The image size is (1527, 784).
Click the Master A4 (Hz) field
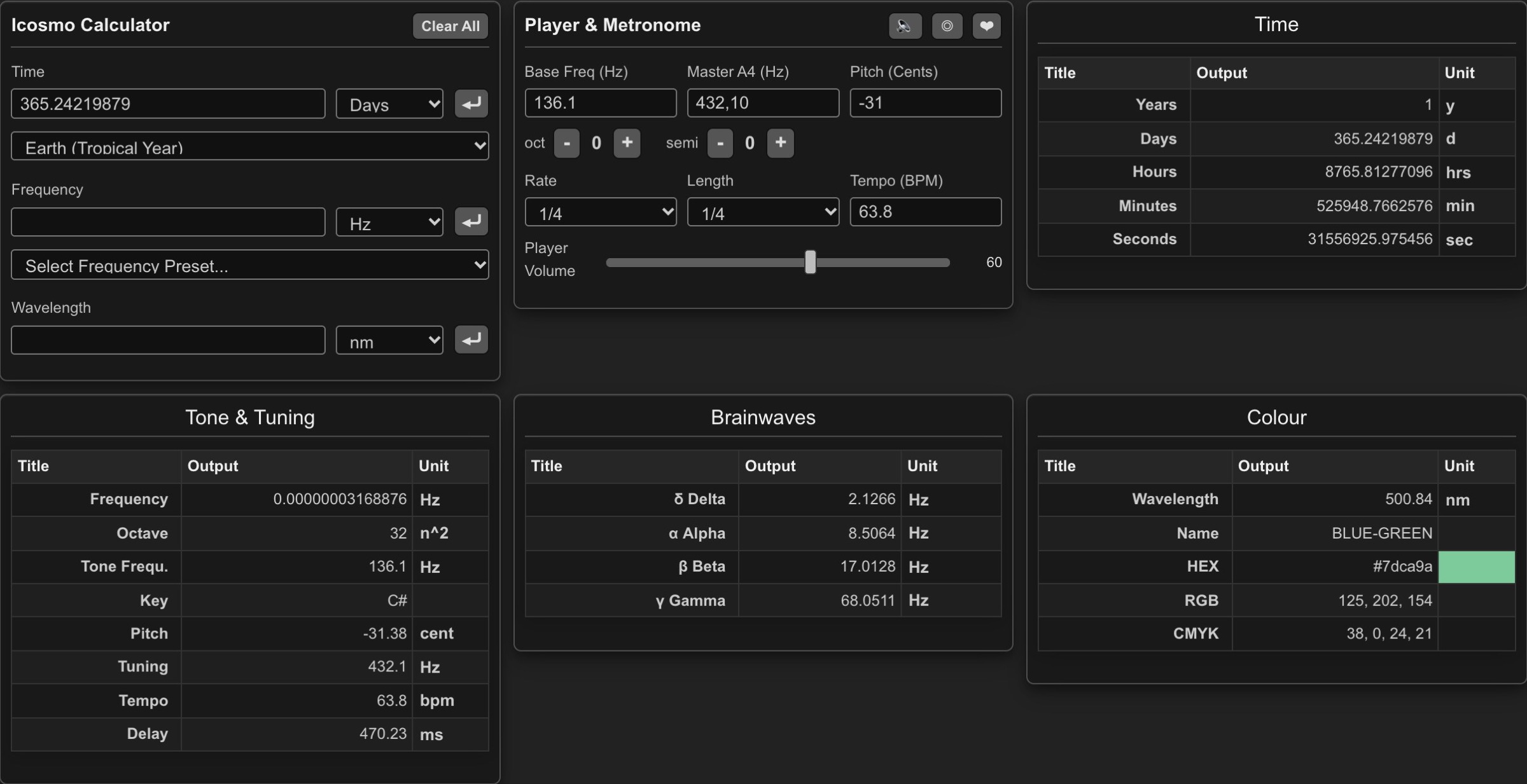pos(763,103)
